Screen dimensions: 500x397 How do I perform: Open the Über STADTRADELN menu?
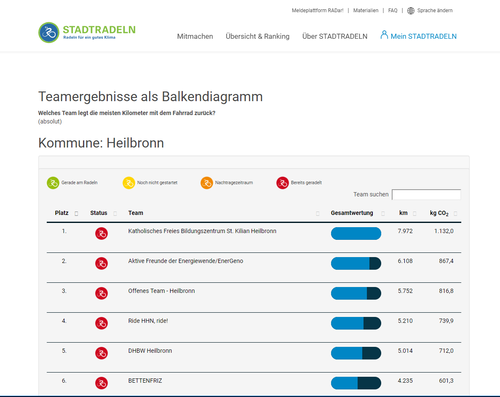click(x=335, y=36)
